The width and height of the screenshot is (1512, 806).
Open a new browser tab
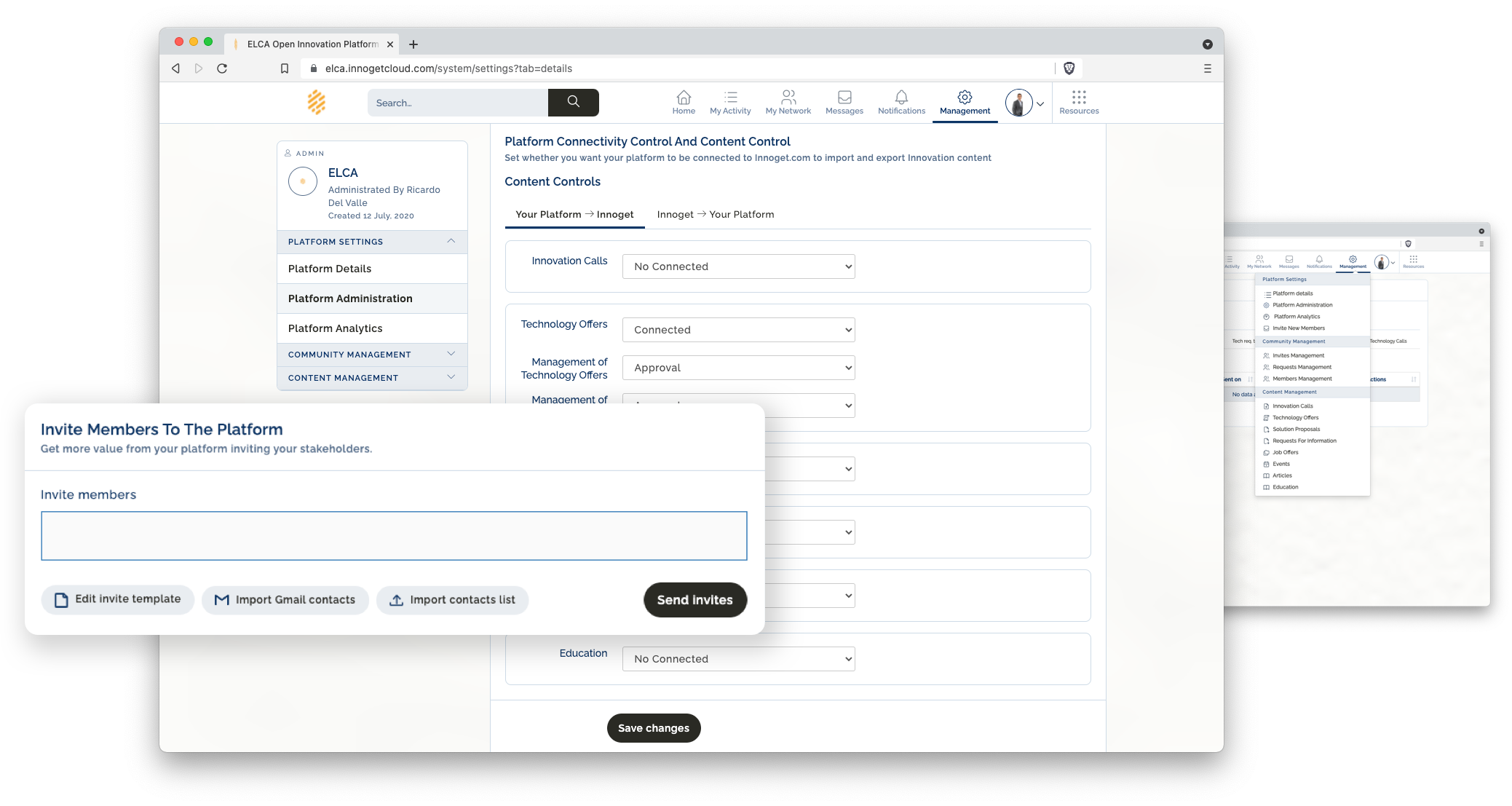coord(413,44)
